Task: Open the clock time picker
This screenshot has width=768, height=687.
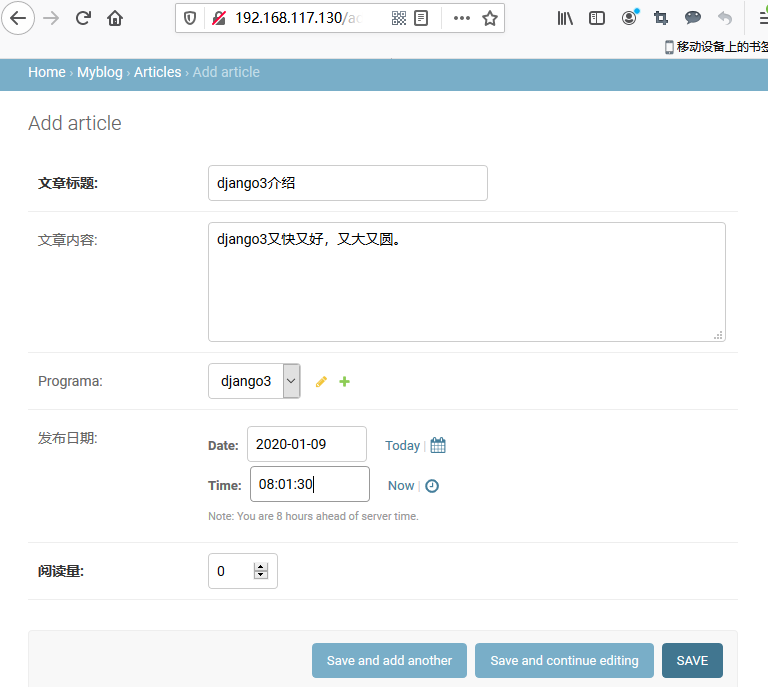Action: pyautogui.click(x=432, y=486)
